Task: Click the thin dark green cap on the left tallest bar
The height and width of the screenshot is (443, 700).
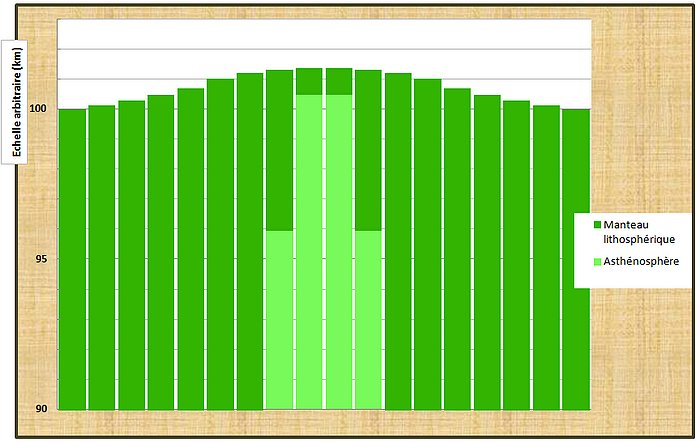Action: [309, 81]
